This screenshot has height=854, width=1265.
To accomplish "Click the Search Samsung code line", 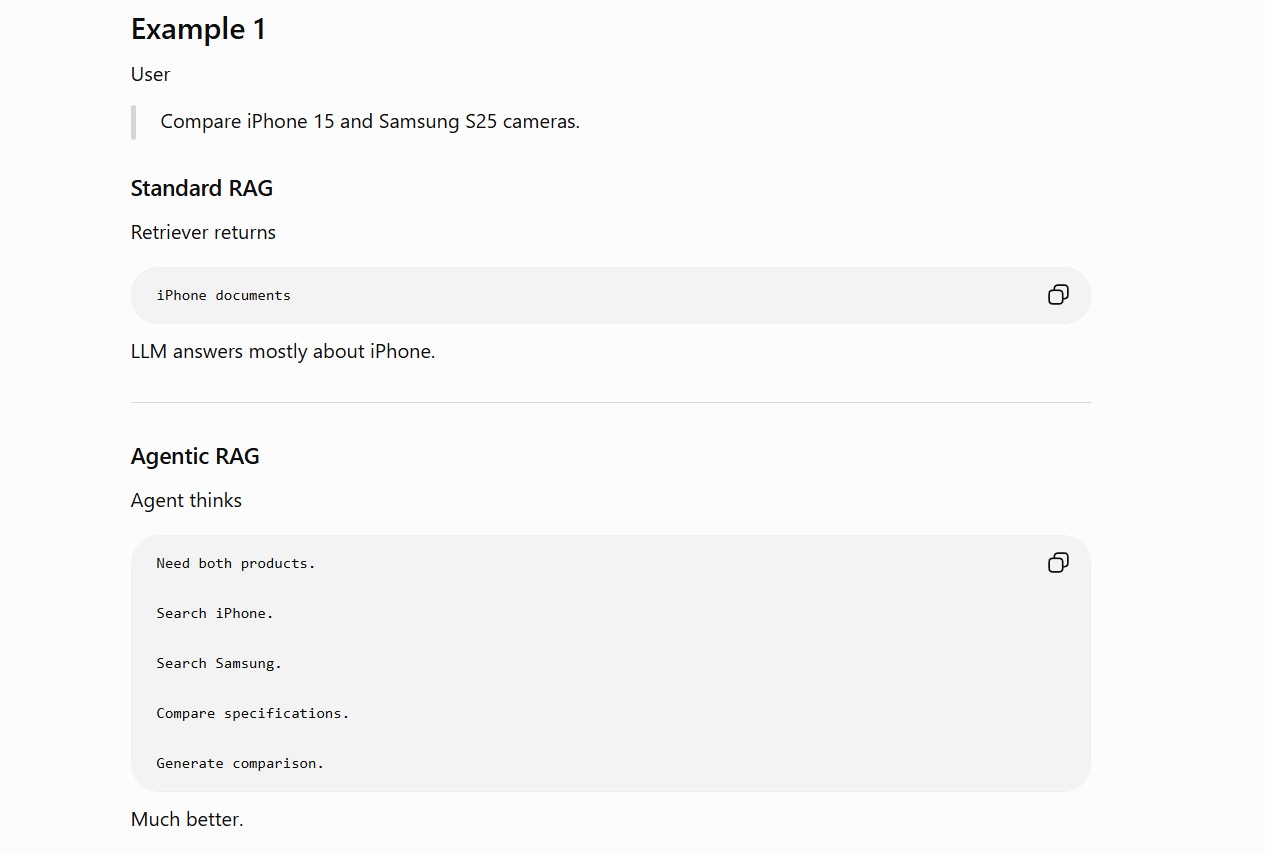I will (x=219, y=663).
